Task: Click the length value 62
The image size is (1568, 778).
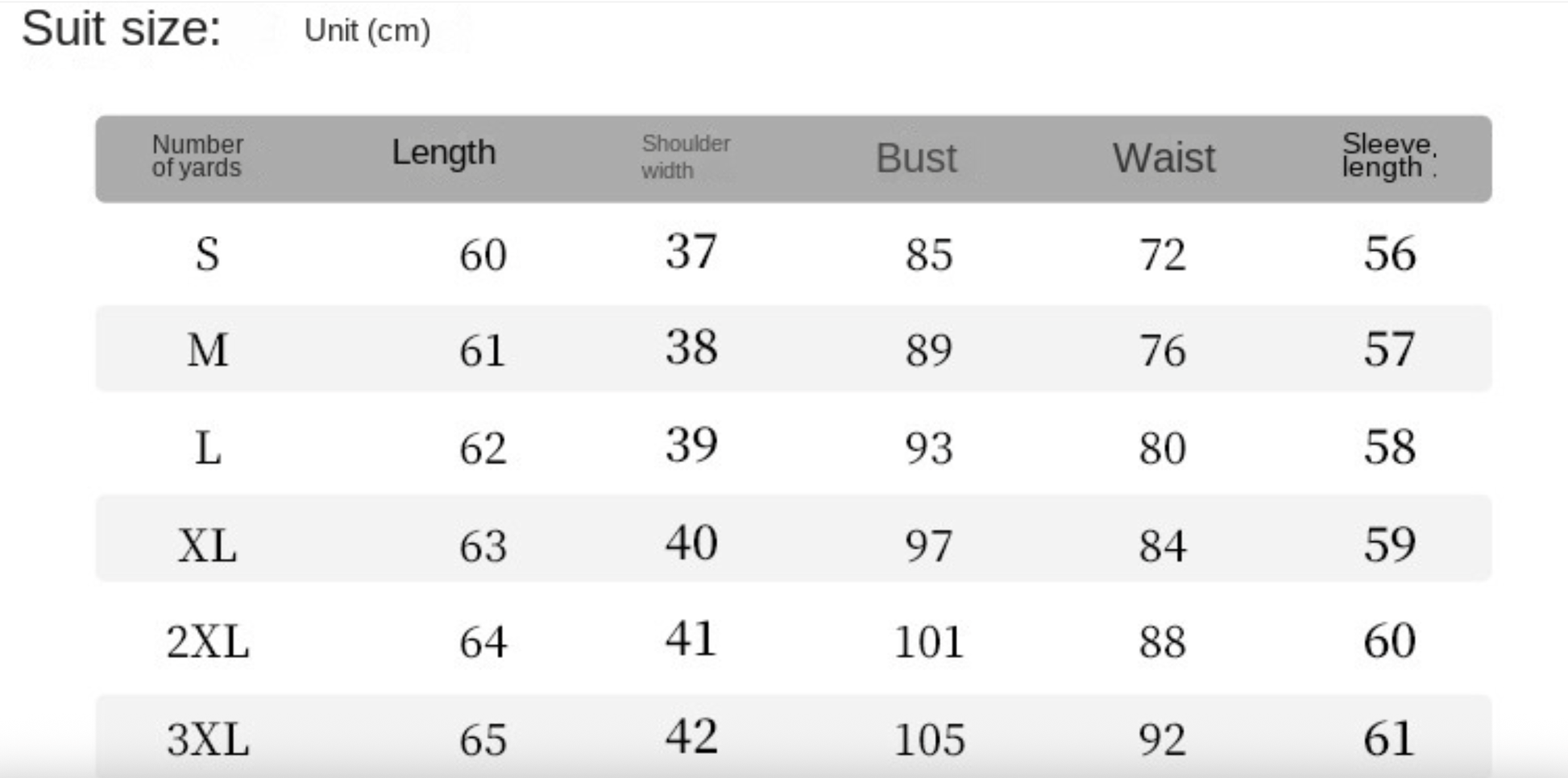Action: coord(483,448)
